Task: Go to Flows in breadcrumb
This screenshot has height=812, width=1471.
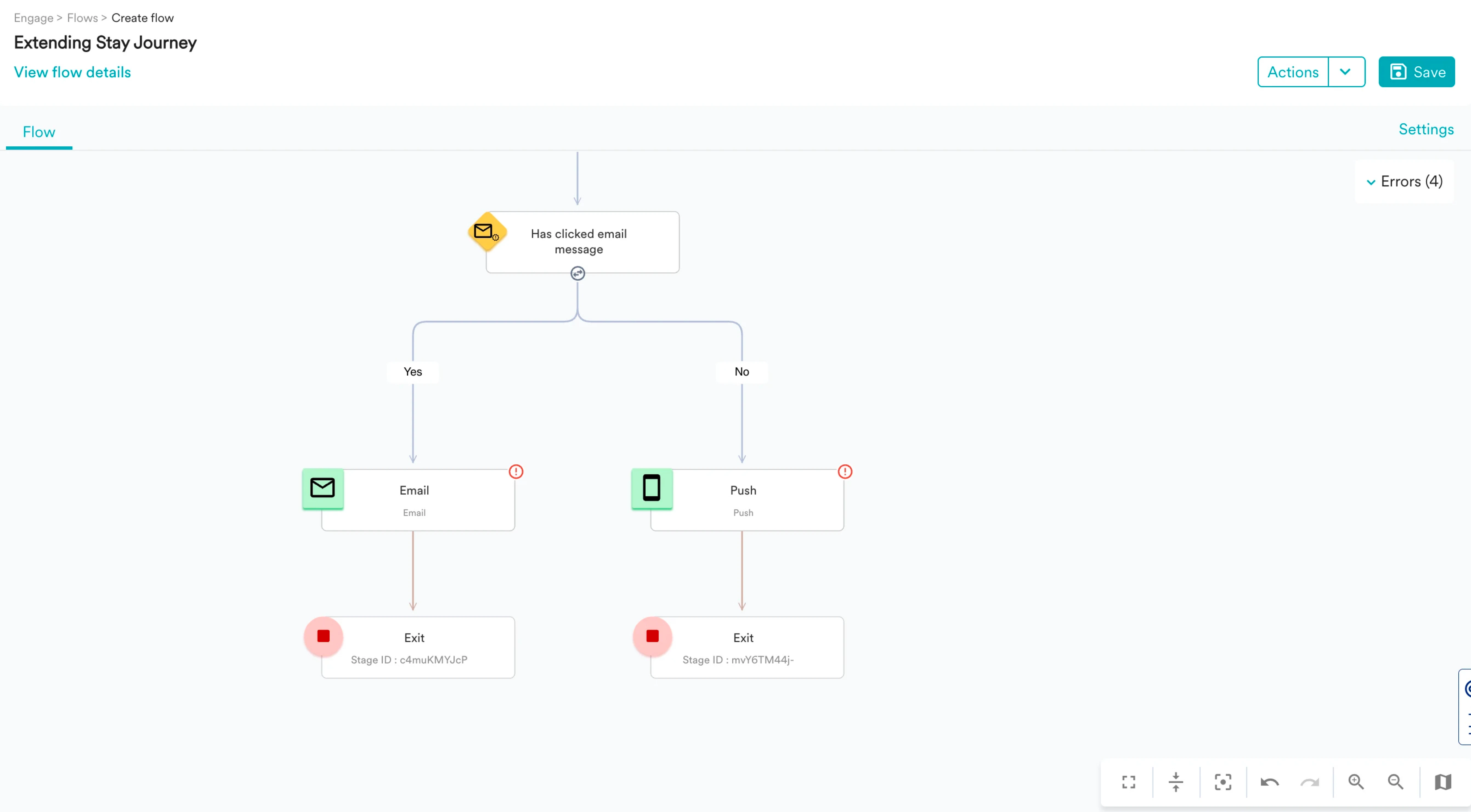Action: 82,18
